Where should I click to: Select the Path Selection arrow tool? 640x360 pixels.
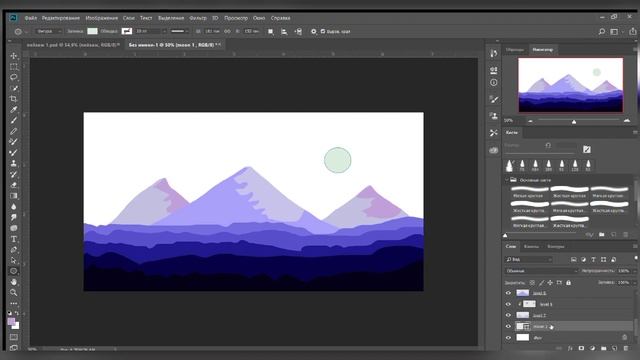tap(13, 260)
